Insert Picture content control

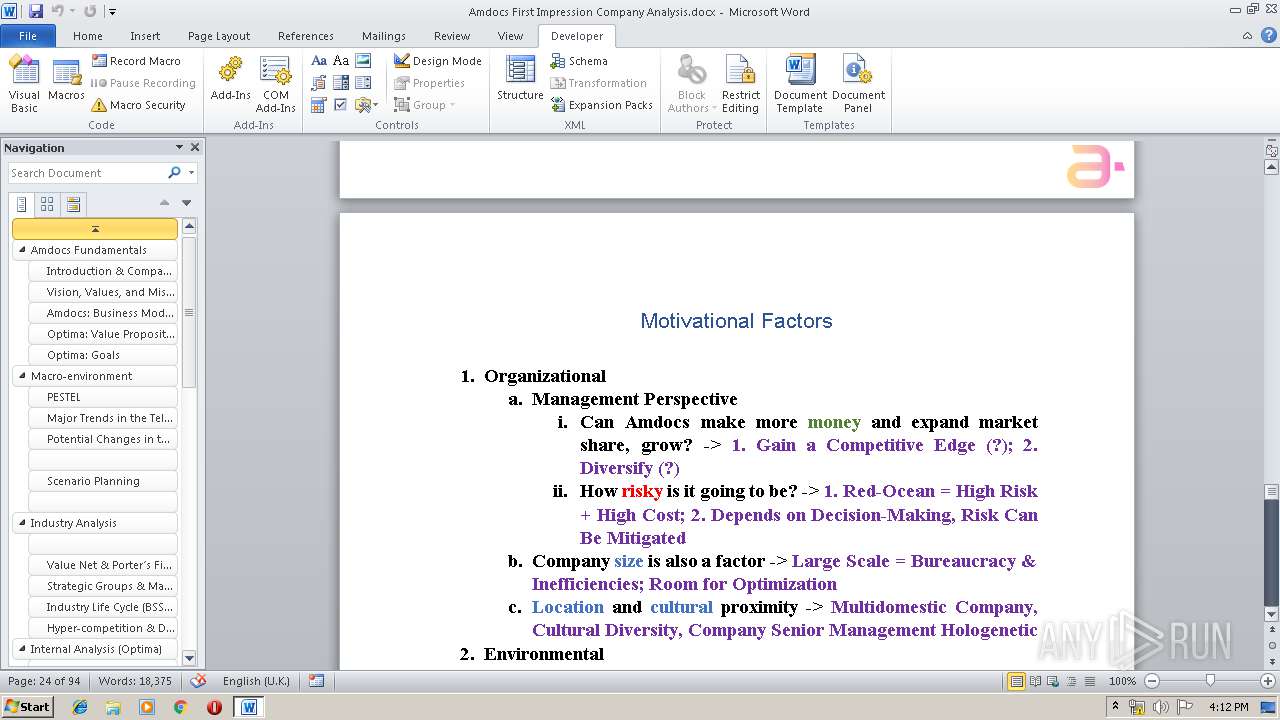(x=363, y=61)
